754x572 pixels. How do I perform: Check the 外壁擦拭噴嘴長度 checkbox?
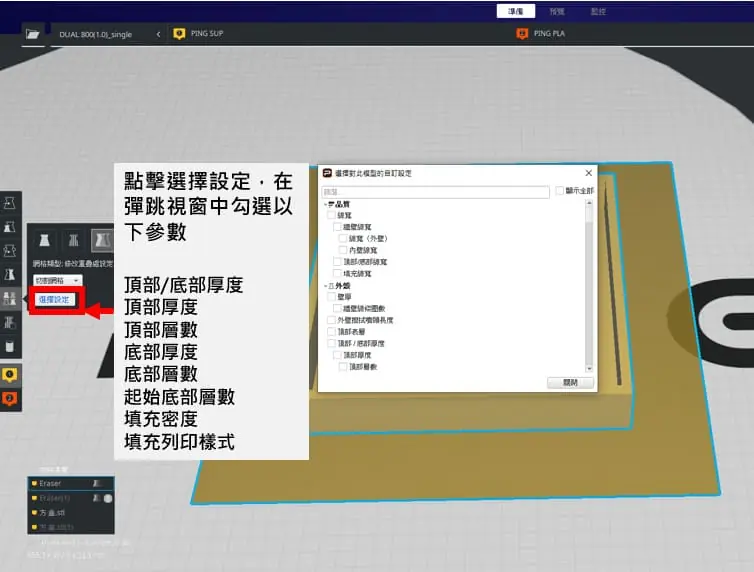point(331,320)
